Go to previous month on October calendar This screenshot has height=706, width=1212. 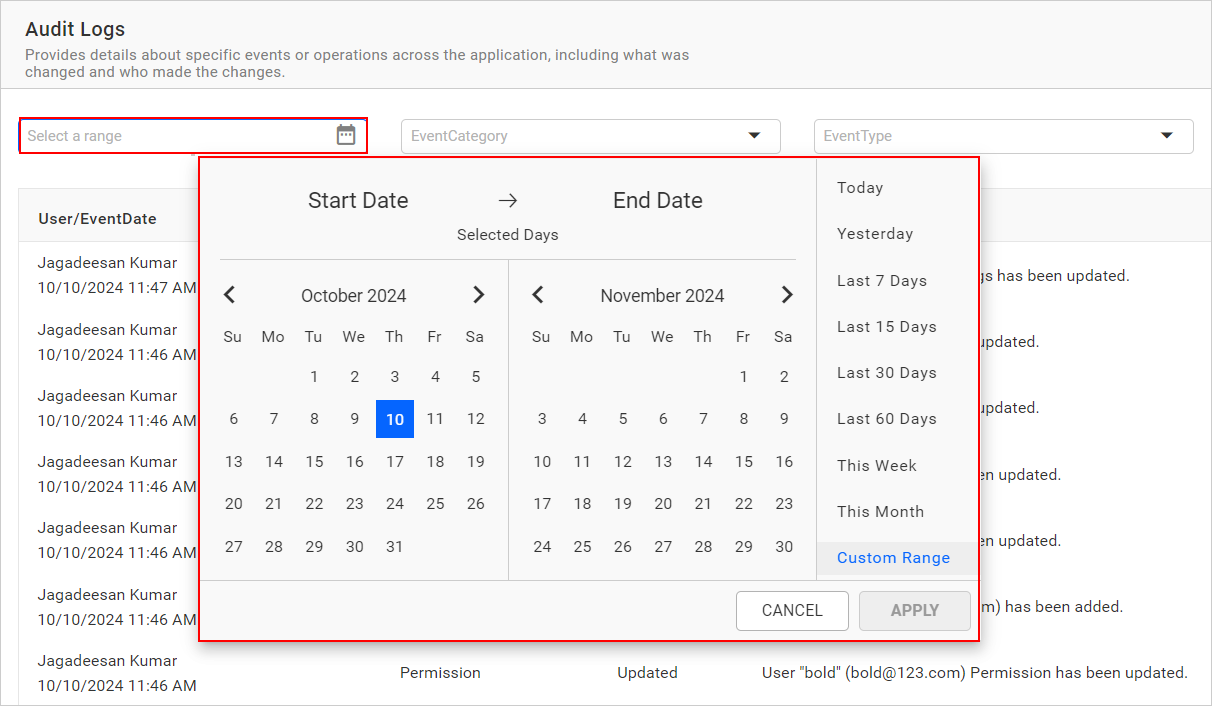[x=229, y=294]
